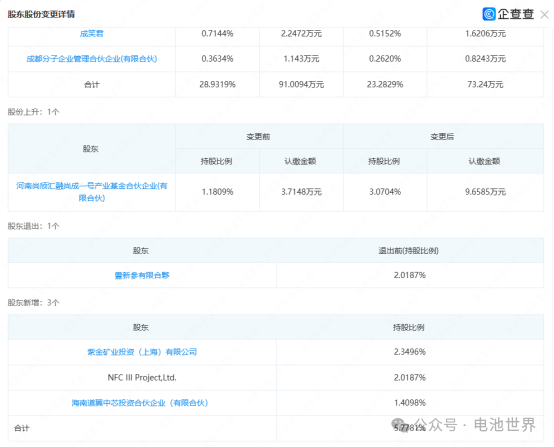554x447 pixels.
Task: Open exited shareholder 雷新参有限合伙 link
Action: (x=142, y=275)
